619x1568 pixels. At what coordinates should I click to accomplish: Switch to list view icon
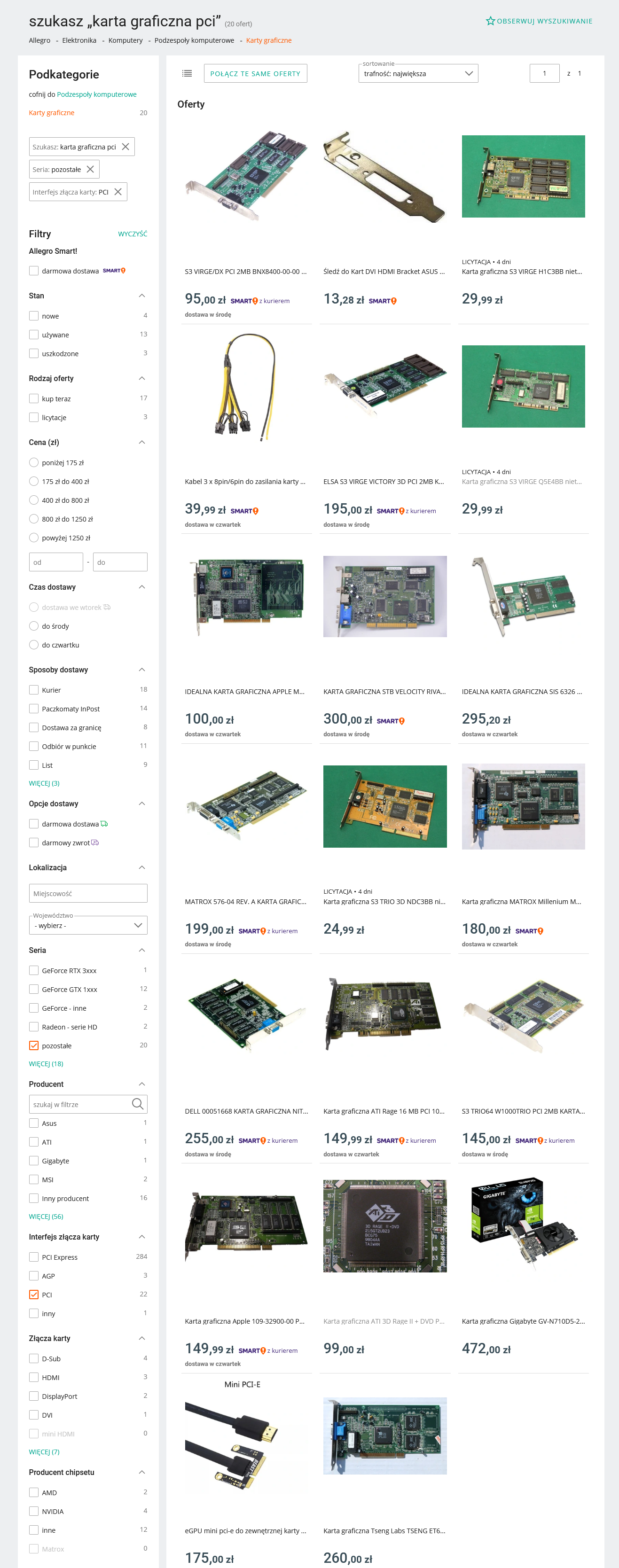pyautogui.click(x=187, y=74)
